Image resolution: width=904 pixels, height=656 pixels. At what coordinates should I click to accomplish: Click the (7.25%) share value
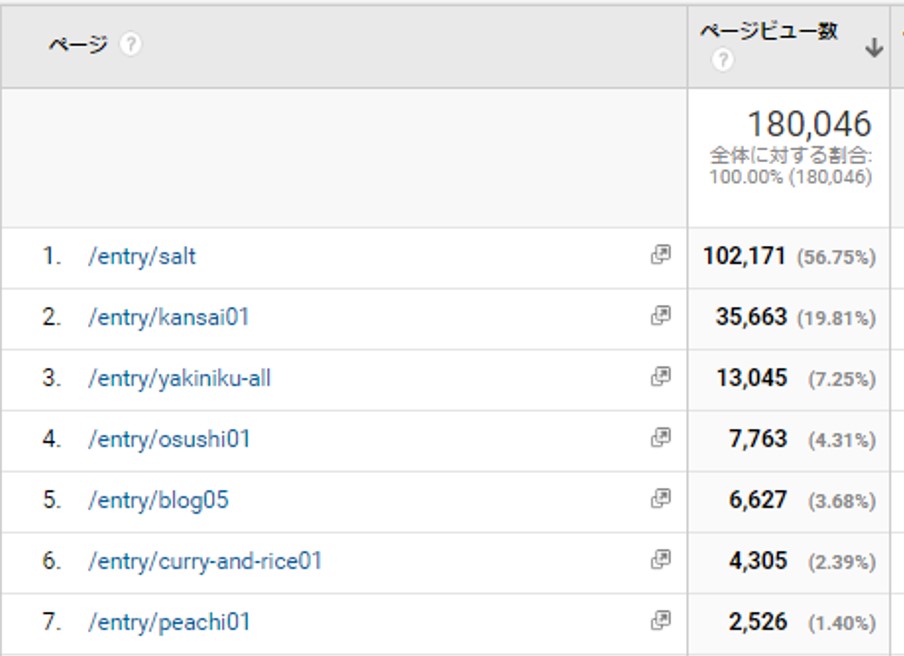point(842,379)
